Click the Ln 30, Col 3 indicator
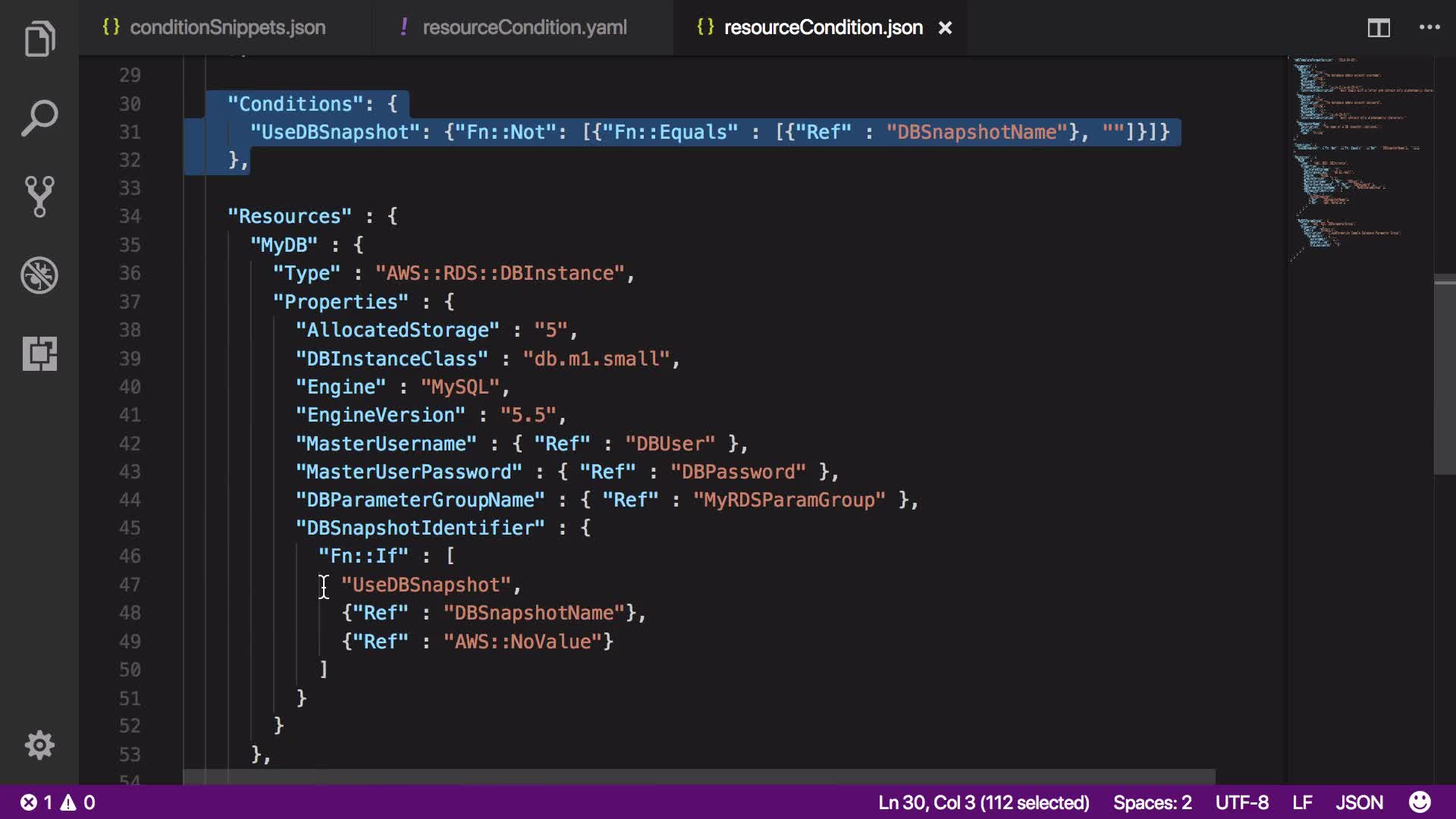The width and height of the screenshot is (1456, 819). pos(984,802)
